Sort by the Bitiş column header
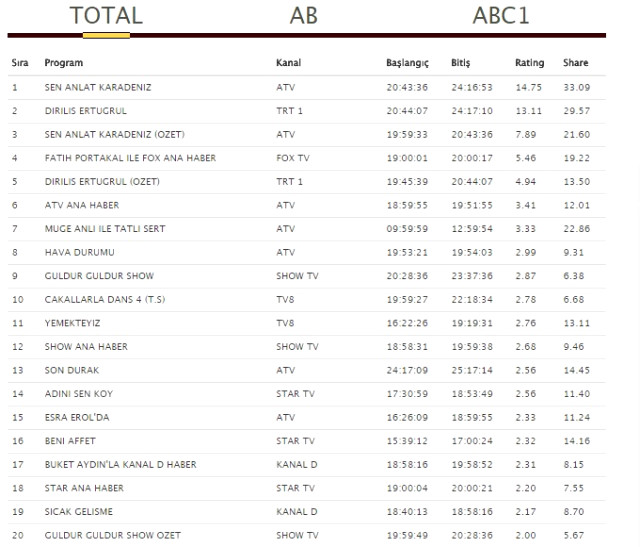The width and height of the screenshot is (640, 547). [x=460, y=63]
